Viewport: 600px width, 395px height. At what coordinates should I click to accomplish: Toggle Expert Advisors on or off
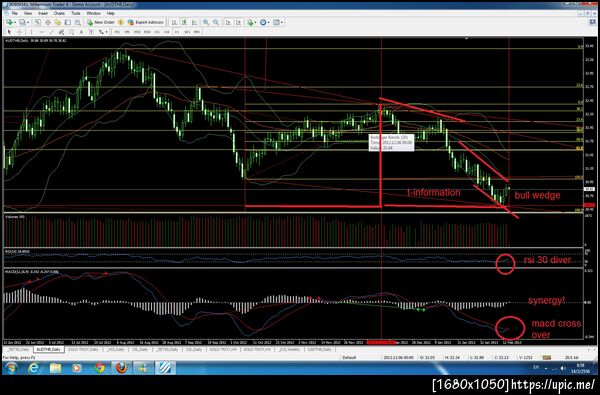click(146, 22)
